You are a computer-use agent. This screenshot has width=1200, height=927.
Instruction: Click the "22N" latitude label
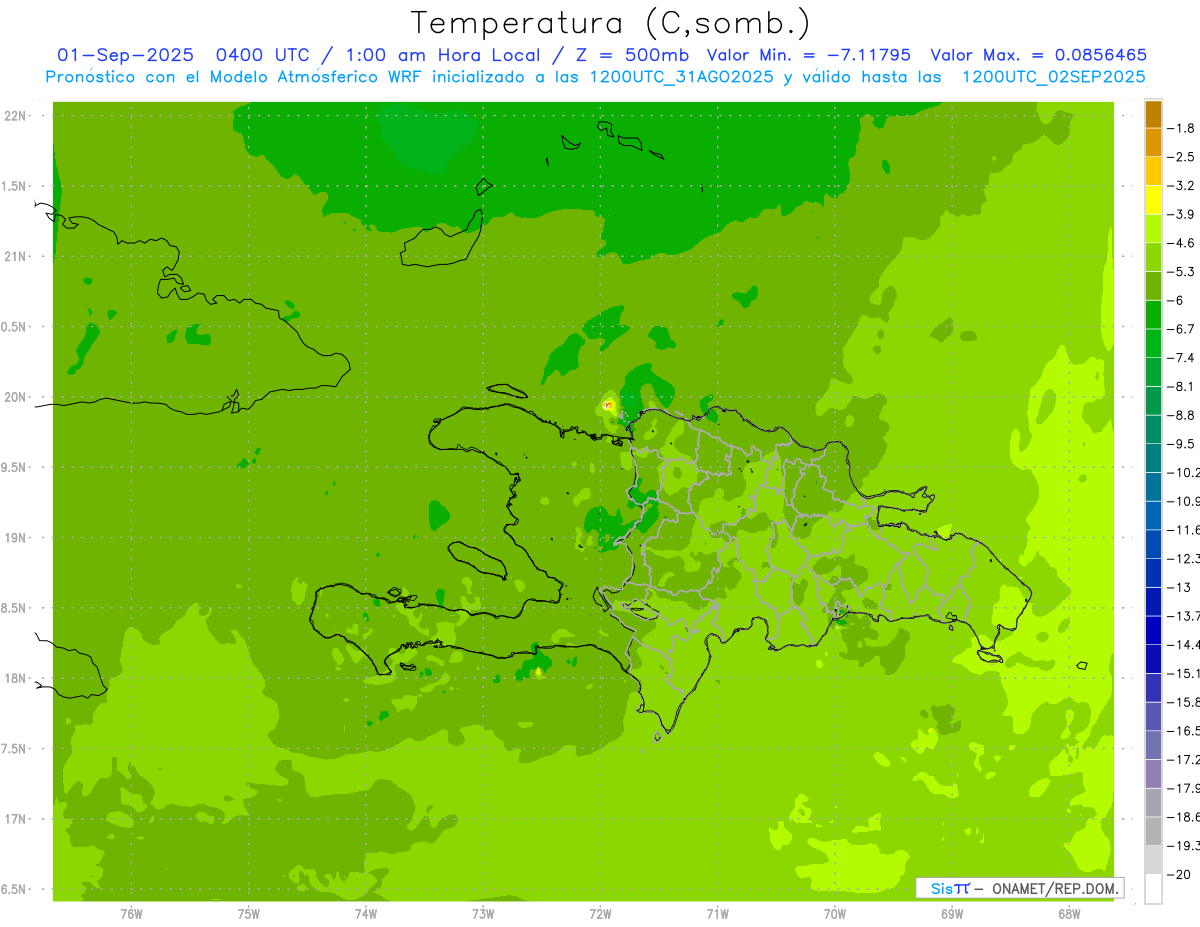[14, 116]
